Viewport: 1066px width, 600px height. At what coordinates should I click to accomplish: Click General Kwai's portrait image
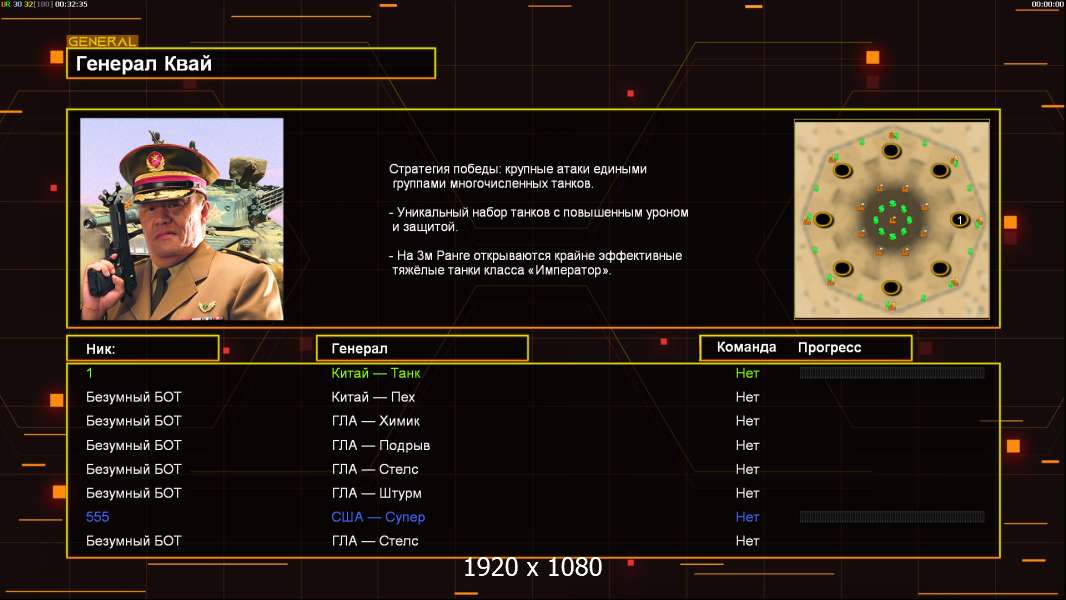[182, 219]
